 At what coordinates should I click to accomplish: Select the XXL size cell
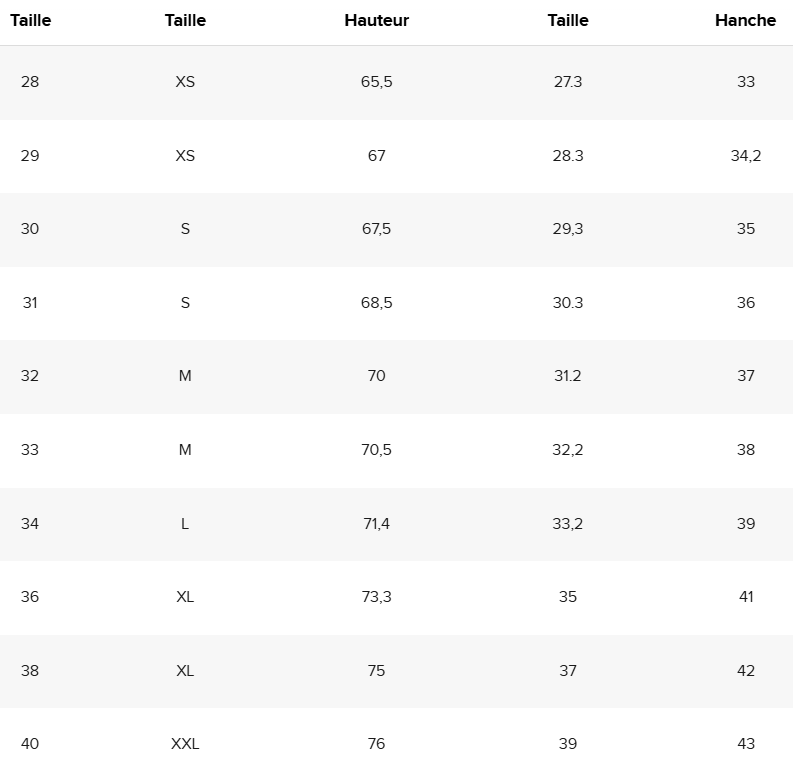pos(185,744)
